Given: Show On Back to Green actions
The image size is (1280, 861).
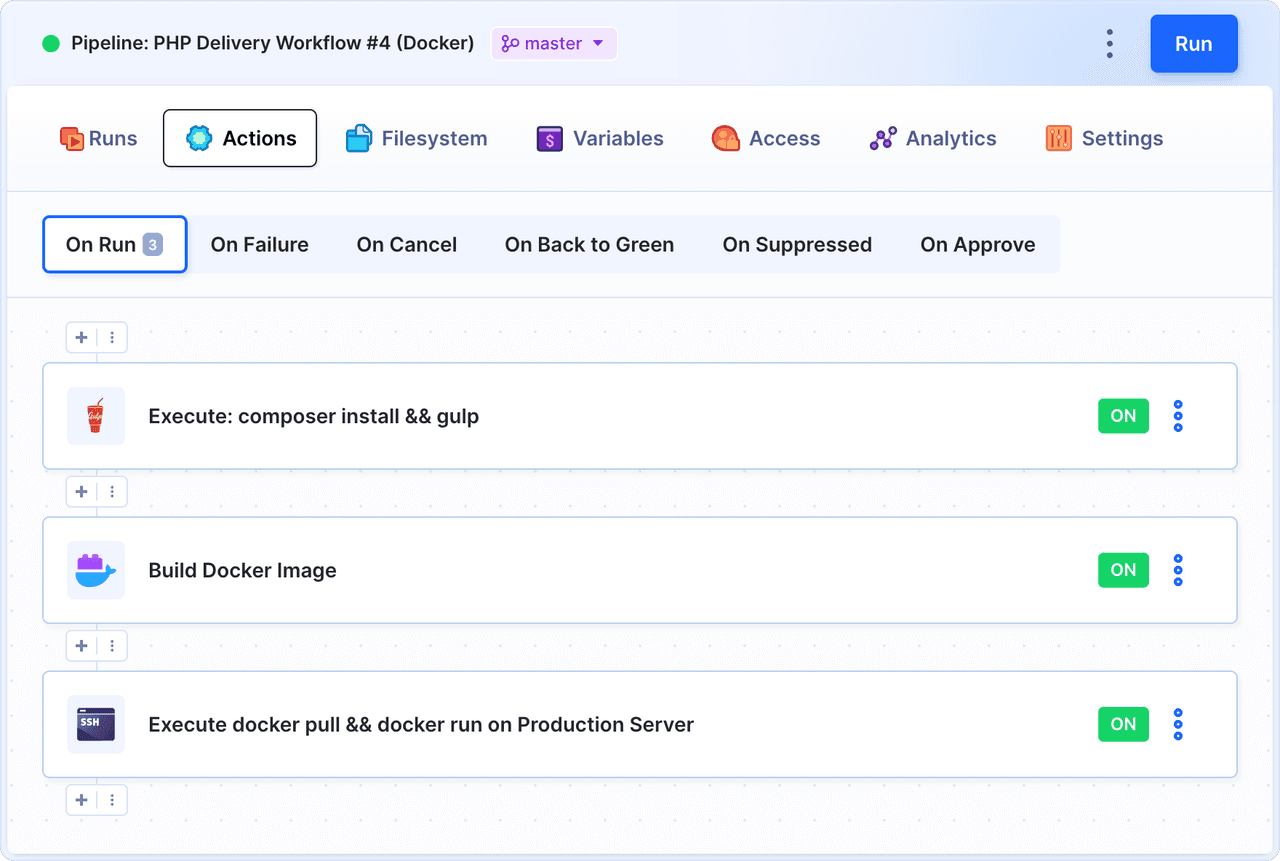Looking at the screenshot, I should click(x=590, y=245).
